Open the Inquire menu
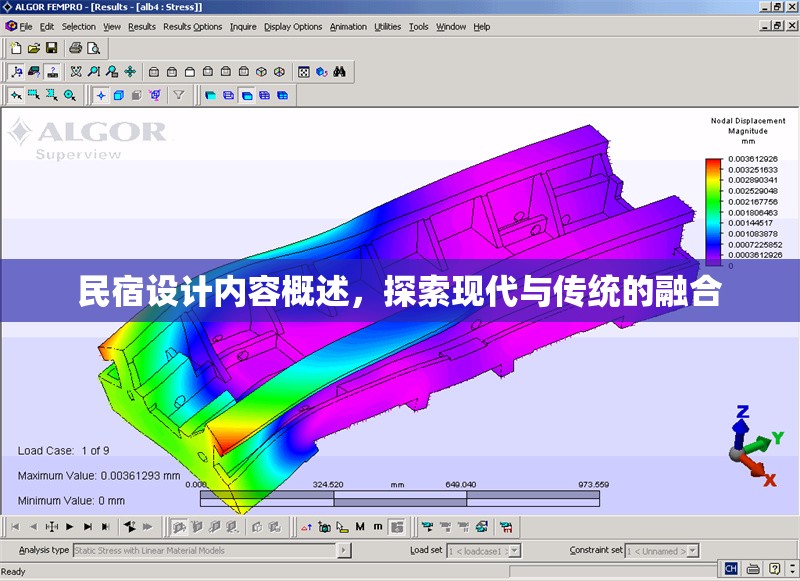Image resolution: width=800 pixels, height=581 pixels. tap(243, 27)
